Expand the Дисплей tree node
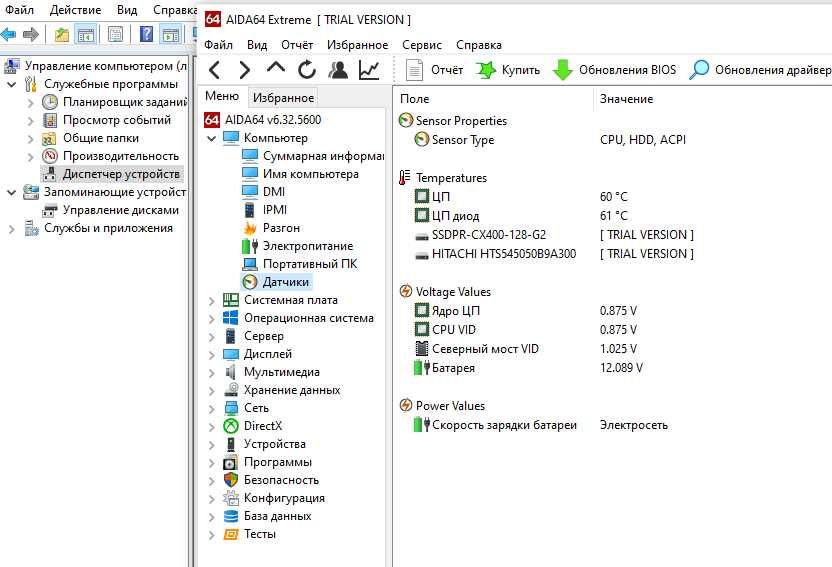This screenshot has width=832, height=567. tap(211, 355)
